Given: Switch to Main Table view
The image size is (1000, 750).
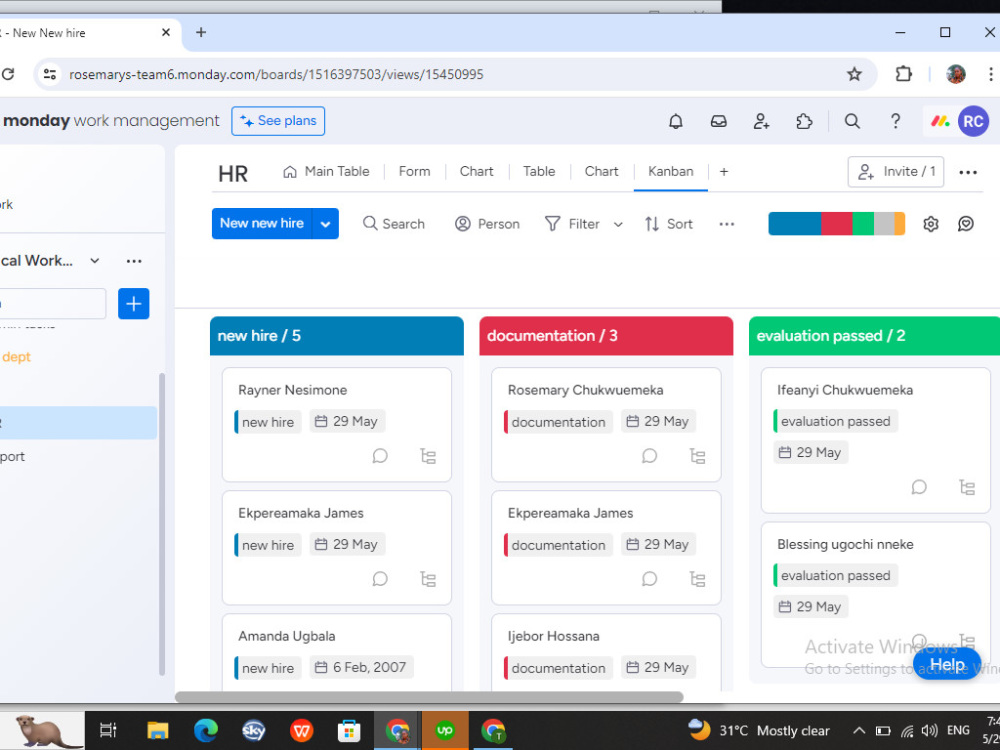Looking at the screenshot, I should coord(326,172).
